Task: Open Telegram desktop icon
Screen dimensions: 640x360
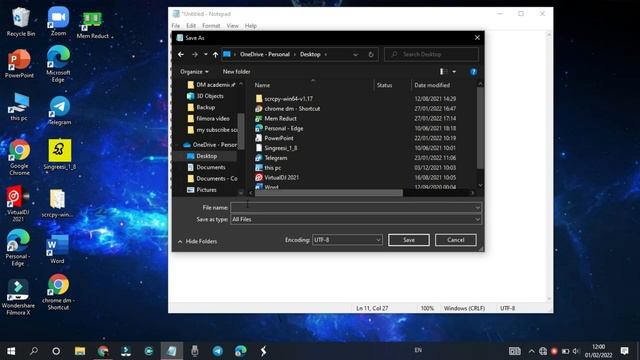Action: [x=60, y=111]
